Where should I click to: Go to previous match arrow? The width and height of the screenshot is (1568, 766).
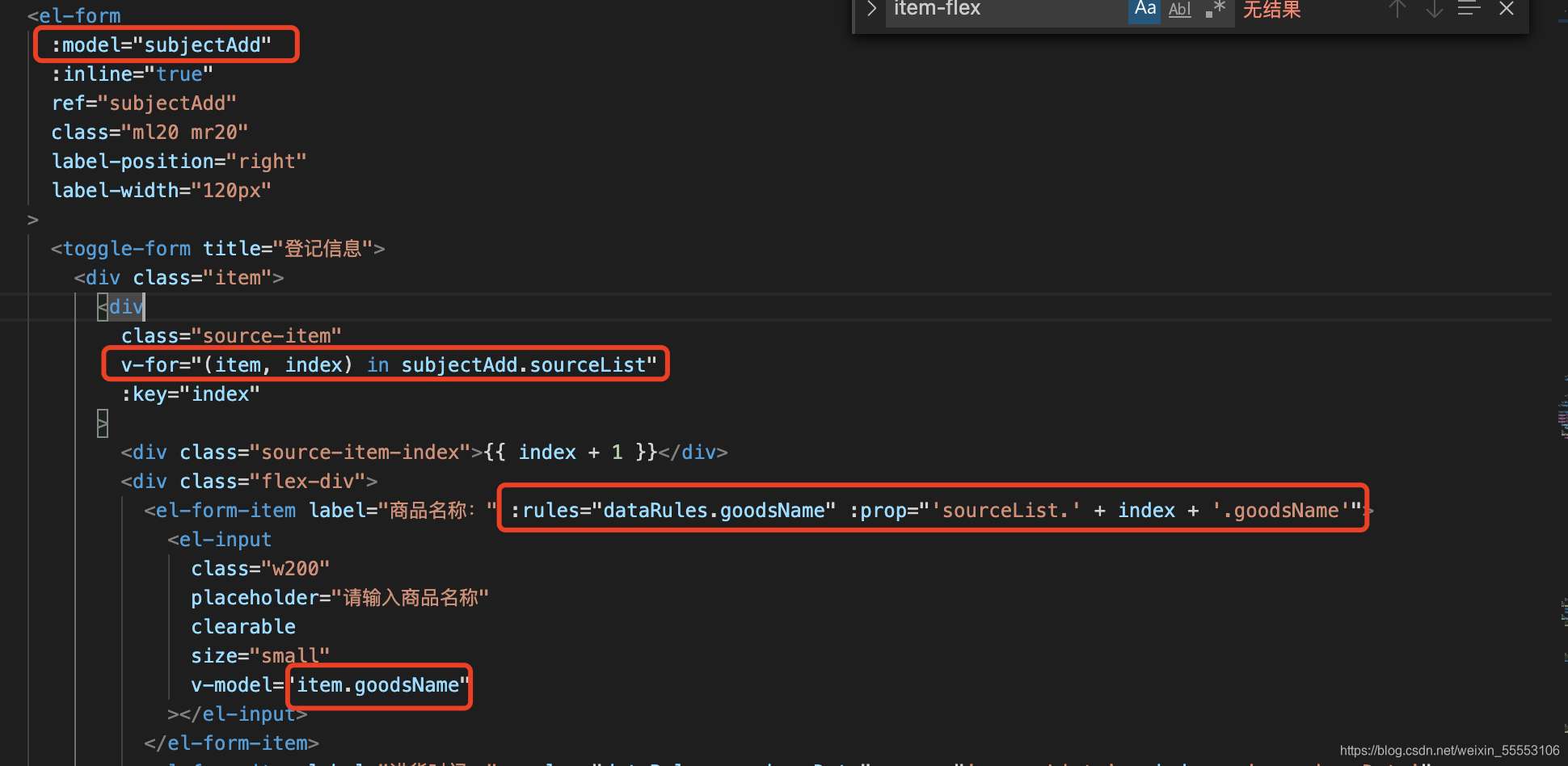[1397, 10]
